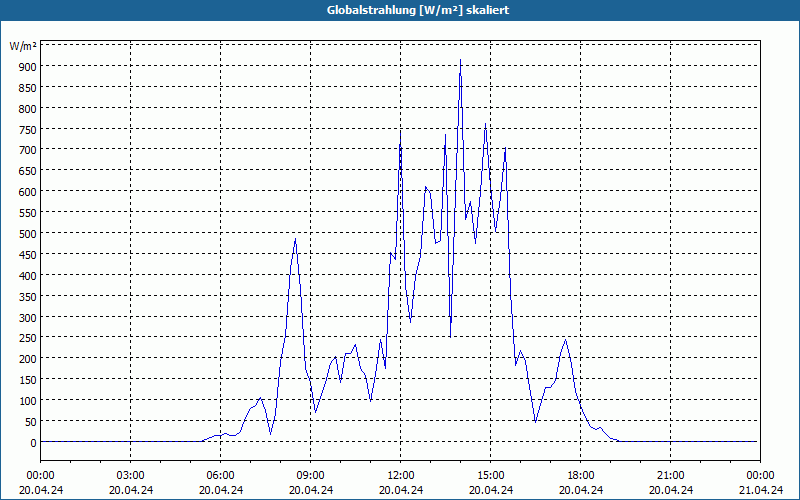
Task: Select the y-axis value '750'
Action: (28, 130)
